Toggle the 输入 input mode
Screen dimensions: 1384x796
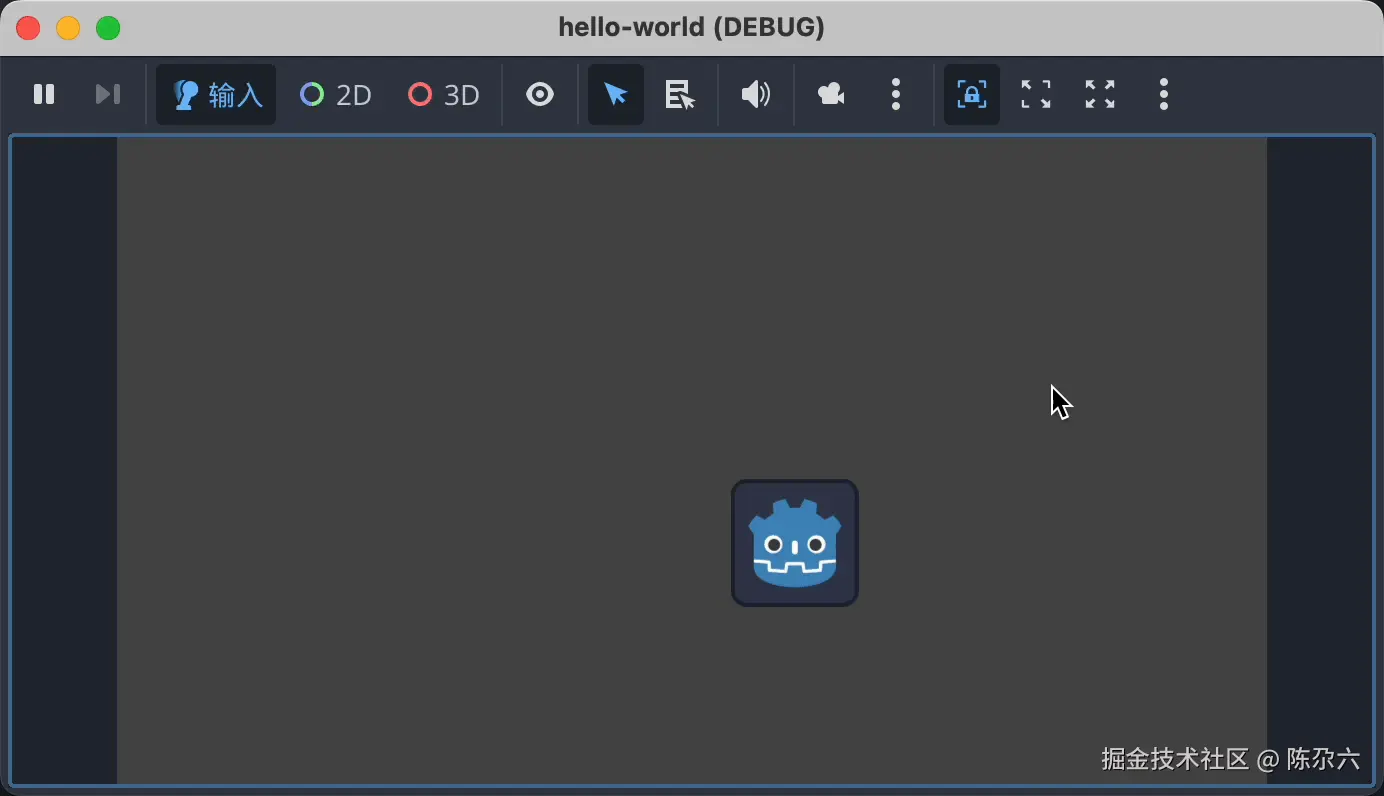(x=216, y=95)
